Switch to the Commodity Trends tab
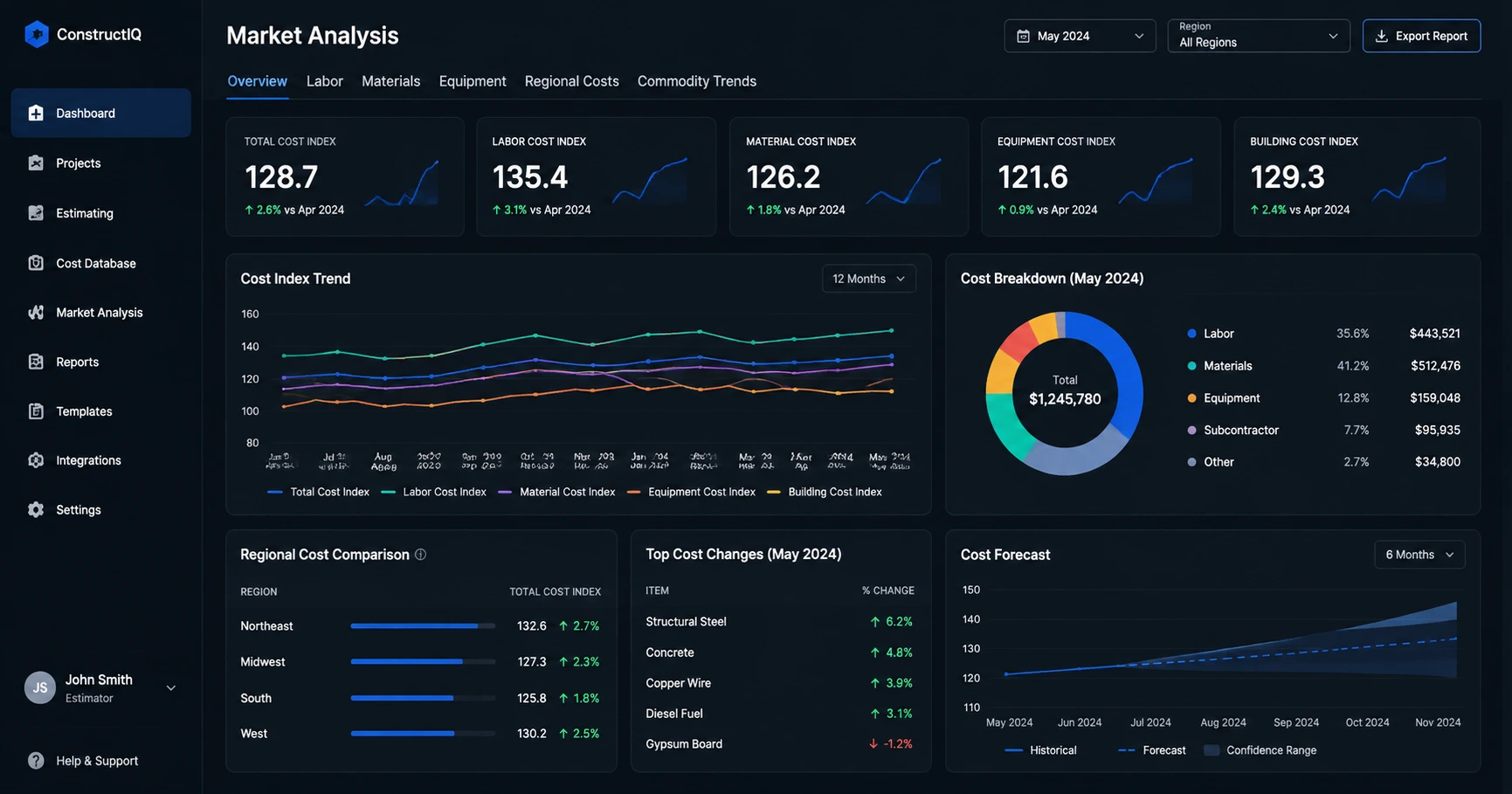Screen dimensions: 1512x794 point(697,81)
